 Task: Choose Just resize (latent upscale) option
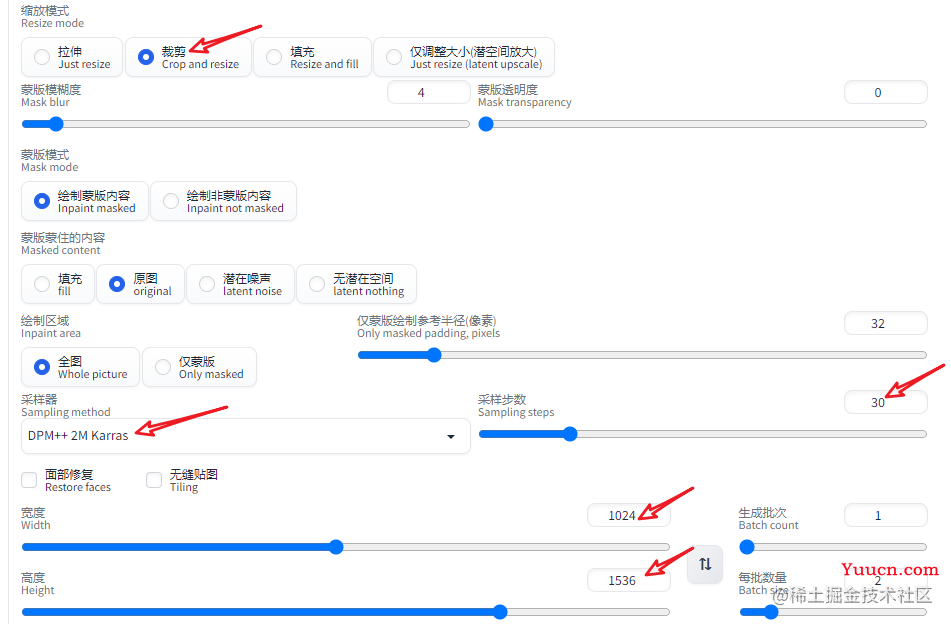pos(464,57)
